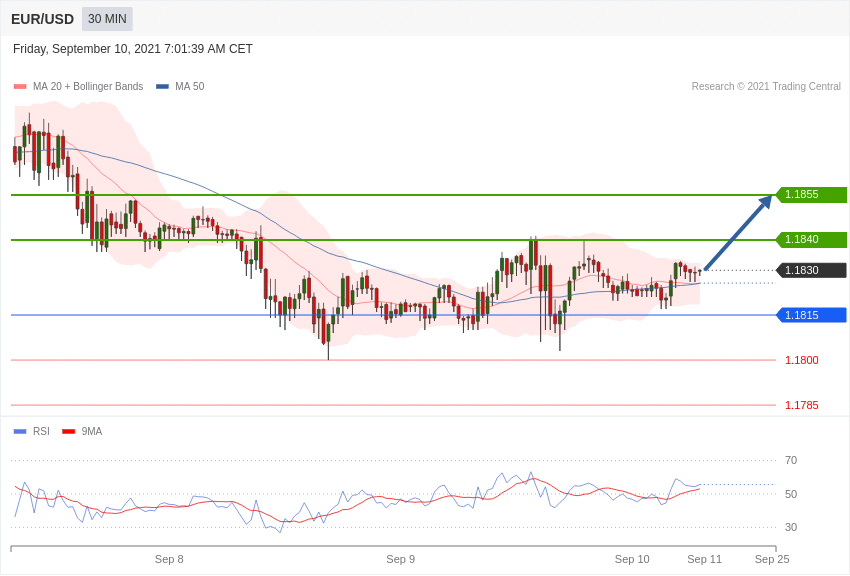Click the EUR/USD pair title

[x=42, y=20]
